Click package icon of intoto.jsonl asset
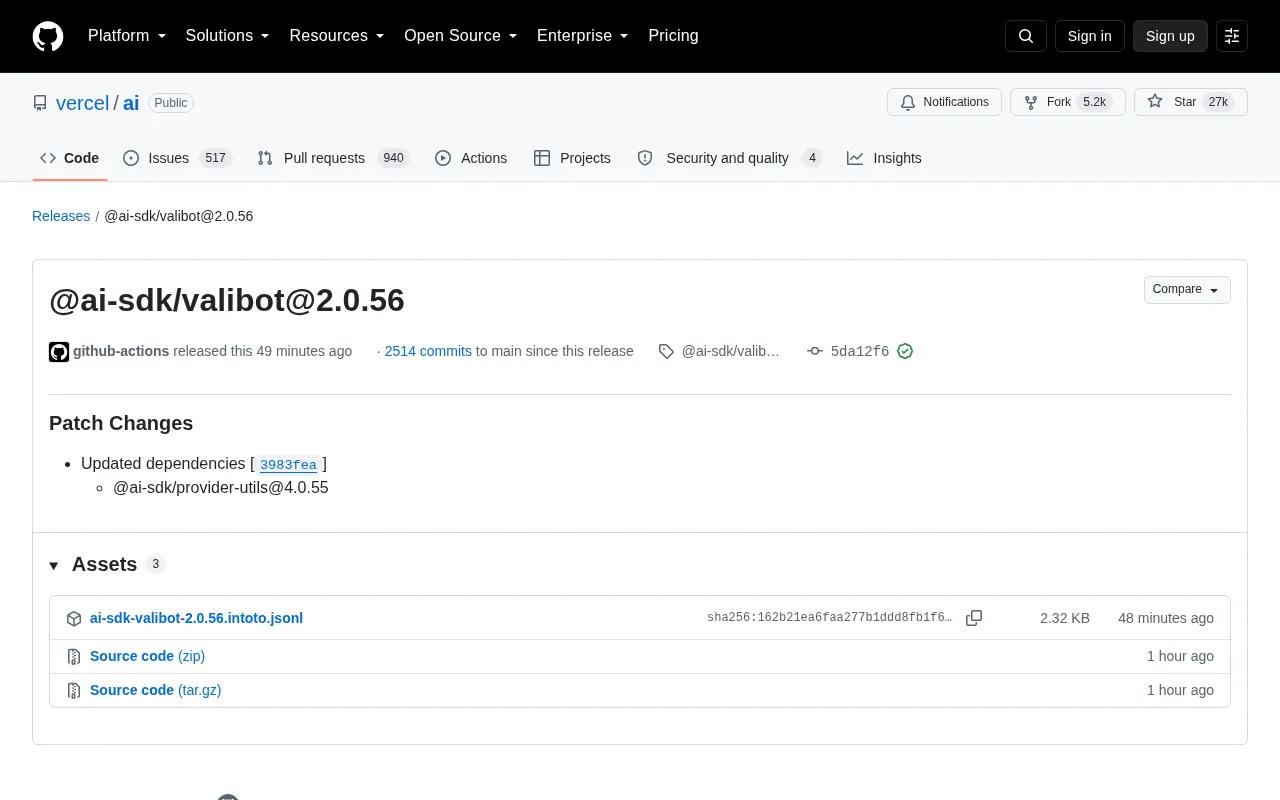 pyautogui.click(x=74, y=618)
